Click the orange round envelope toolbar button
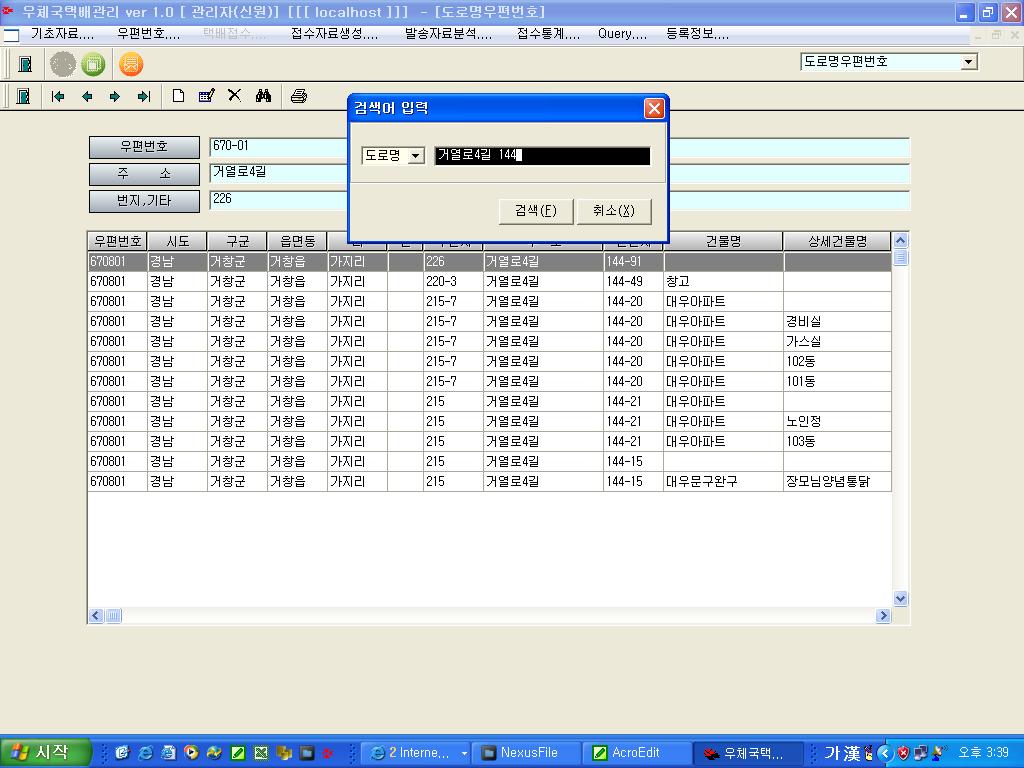Image resolution: width=1024 pixels, height=768 pixels. point(131,64)
